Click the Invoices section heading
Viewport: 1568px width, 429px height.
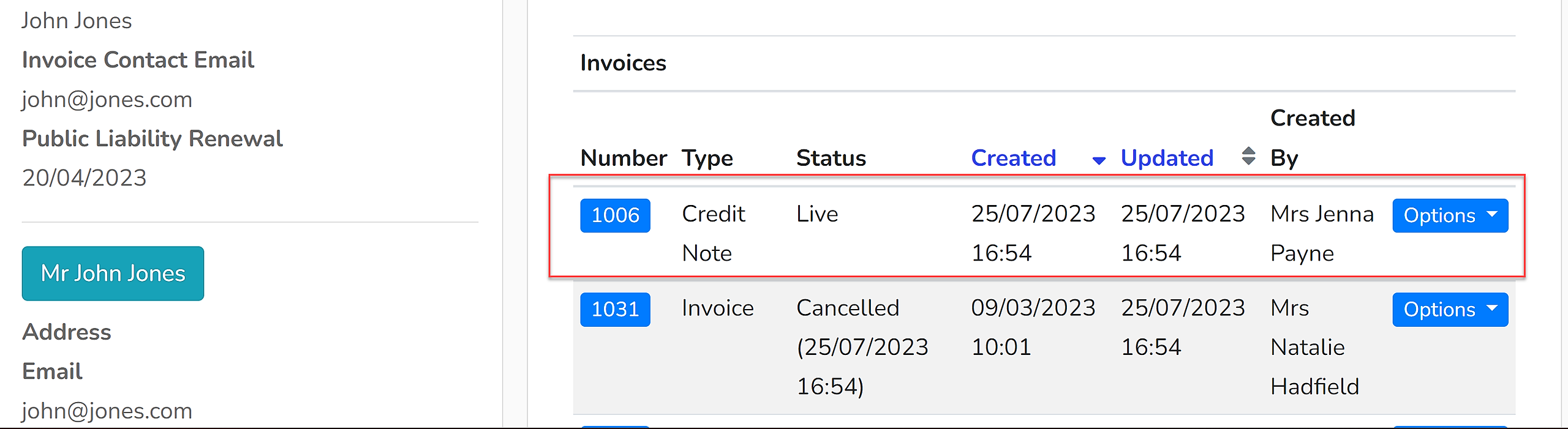tap(623, 63)
